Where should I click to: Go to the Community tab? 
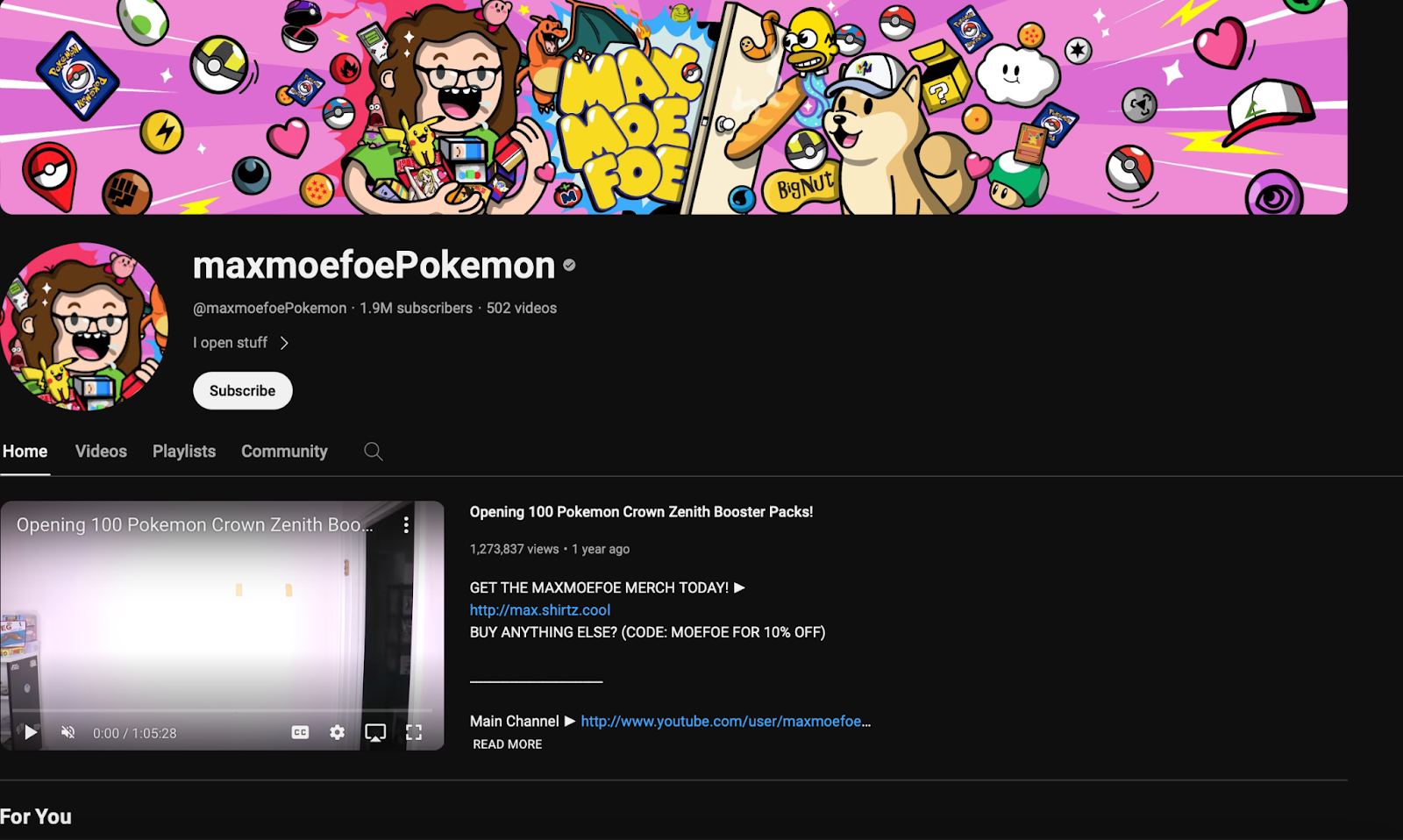coord(284,452)
